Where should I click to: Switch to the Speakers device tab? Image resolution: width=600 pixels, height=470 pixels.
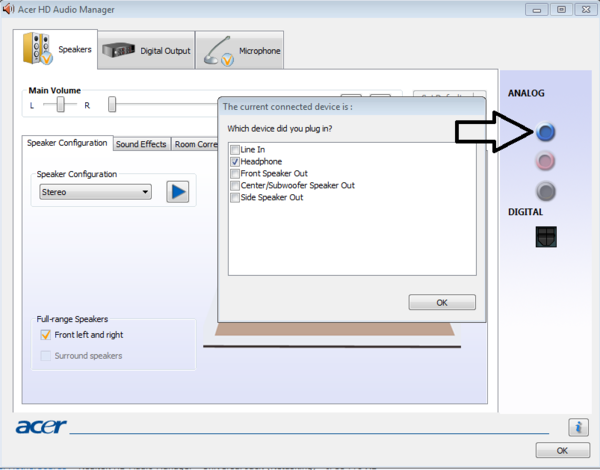pyautogui.click(x=58, y=49)
